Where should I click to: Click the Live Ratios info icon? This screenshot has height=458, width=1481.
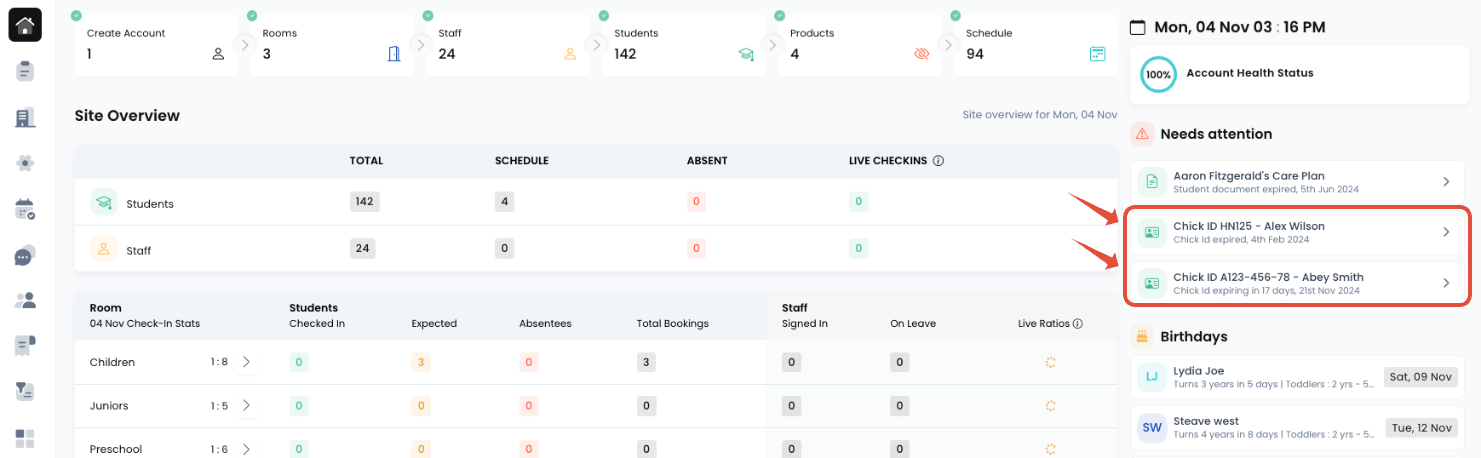[1077, 324]
